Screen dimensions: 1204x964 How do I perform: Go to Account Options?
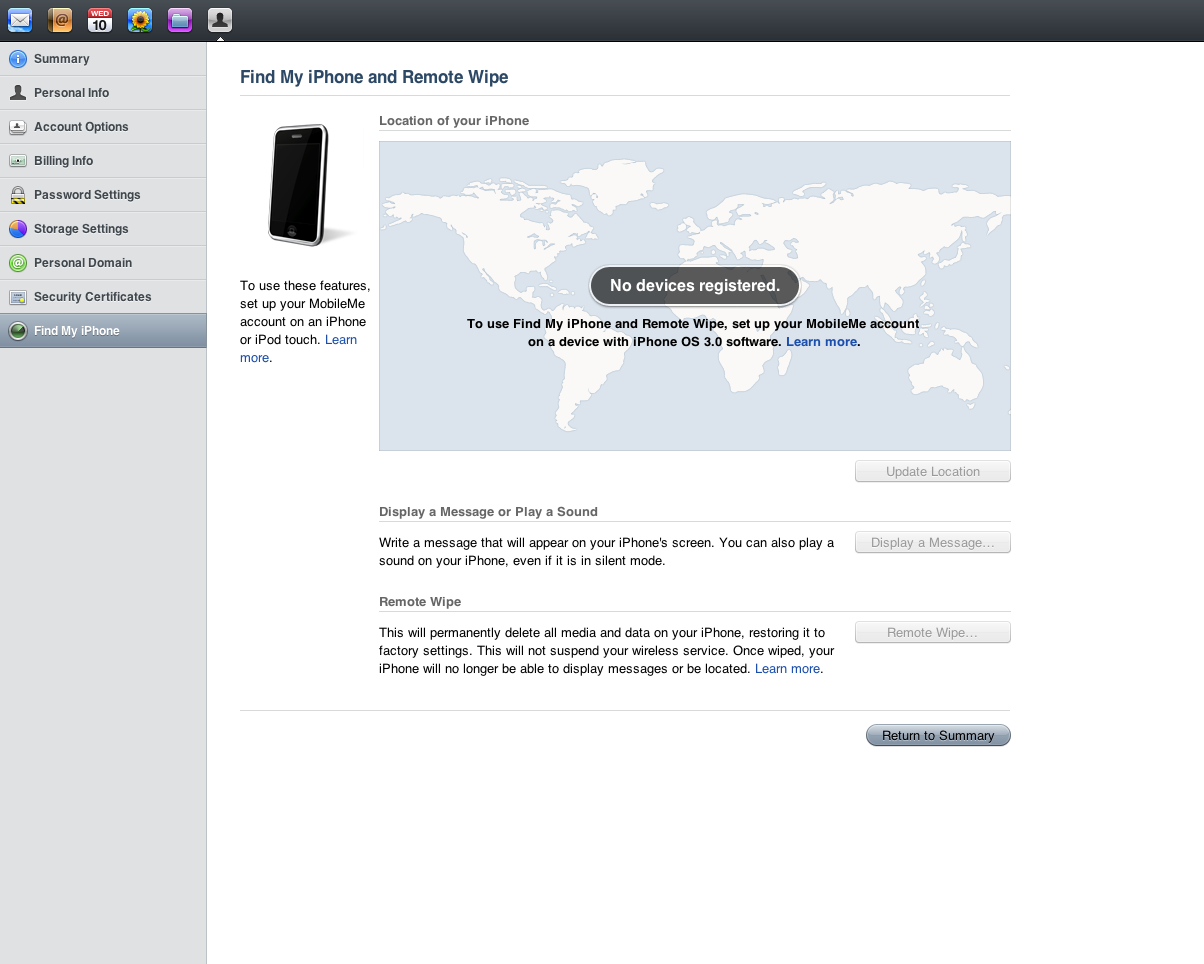(103, 127)
